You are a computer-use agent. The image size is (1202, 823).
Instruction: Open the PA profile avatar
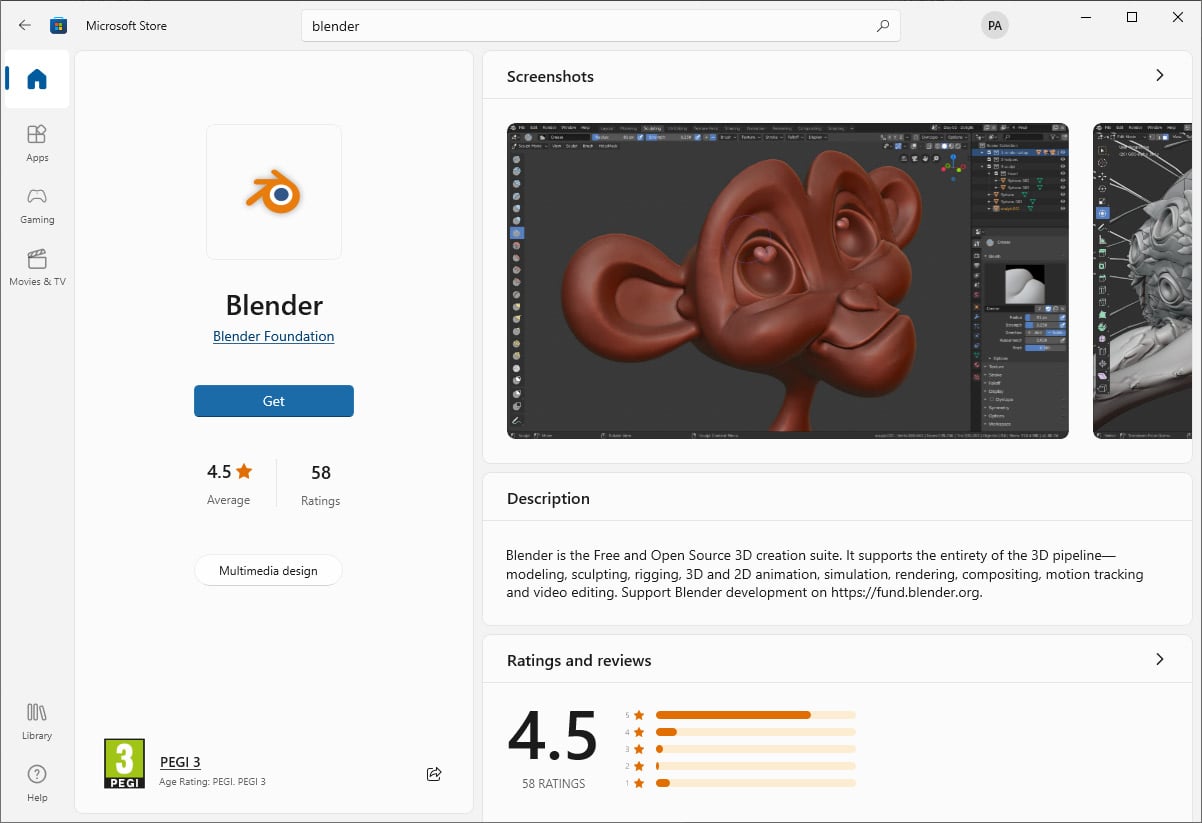pyautogui.click(x=994, y=26)
